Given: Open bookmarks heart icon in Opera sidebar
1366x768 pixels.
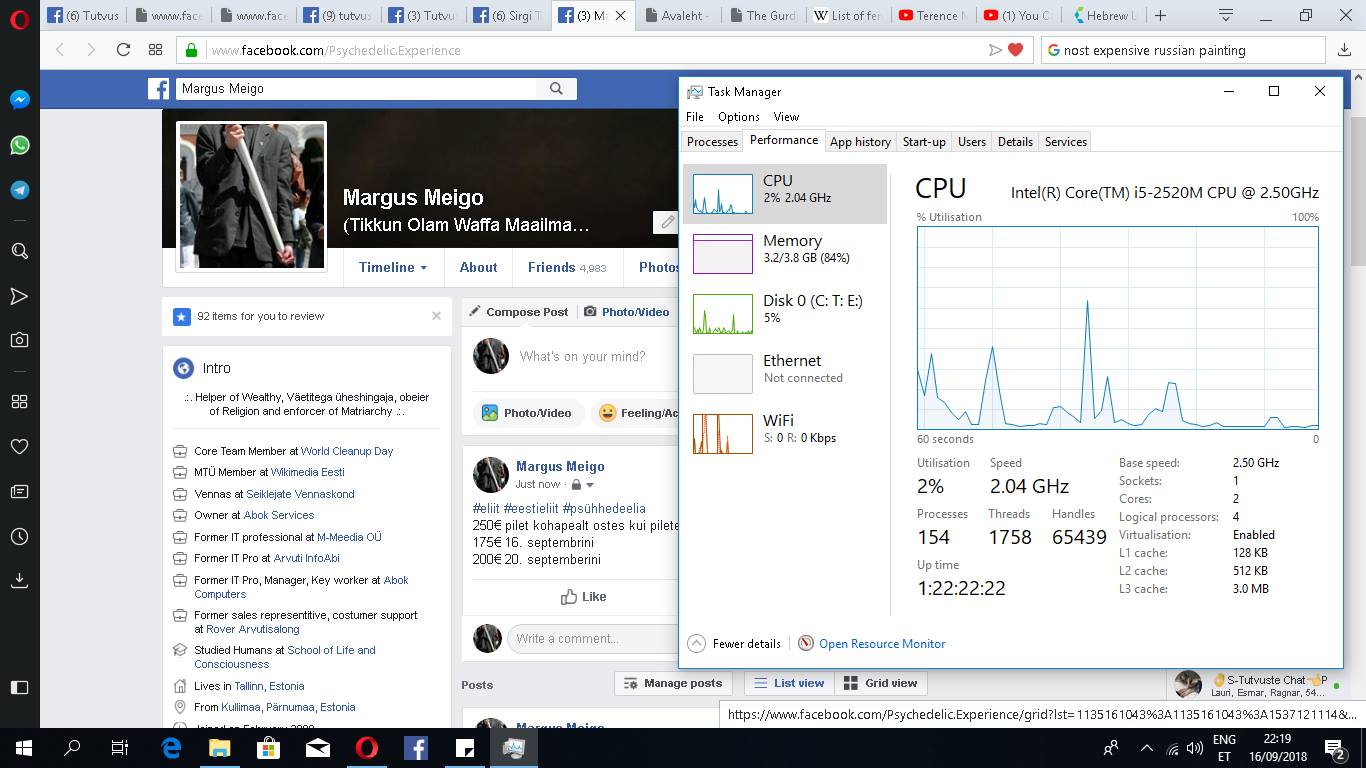Looking at the screenshot, I should [19, 446].
